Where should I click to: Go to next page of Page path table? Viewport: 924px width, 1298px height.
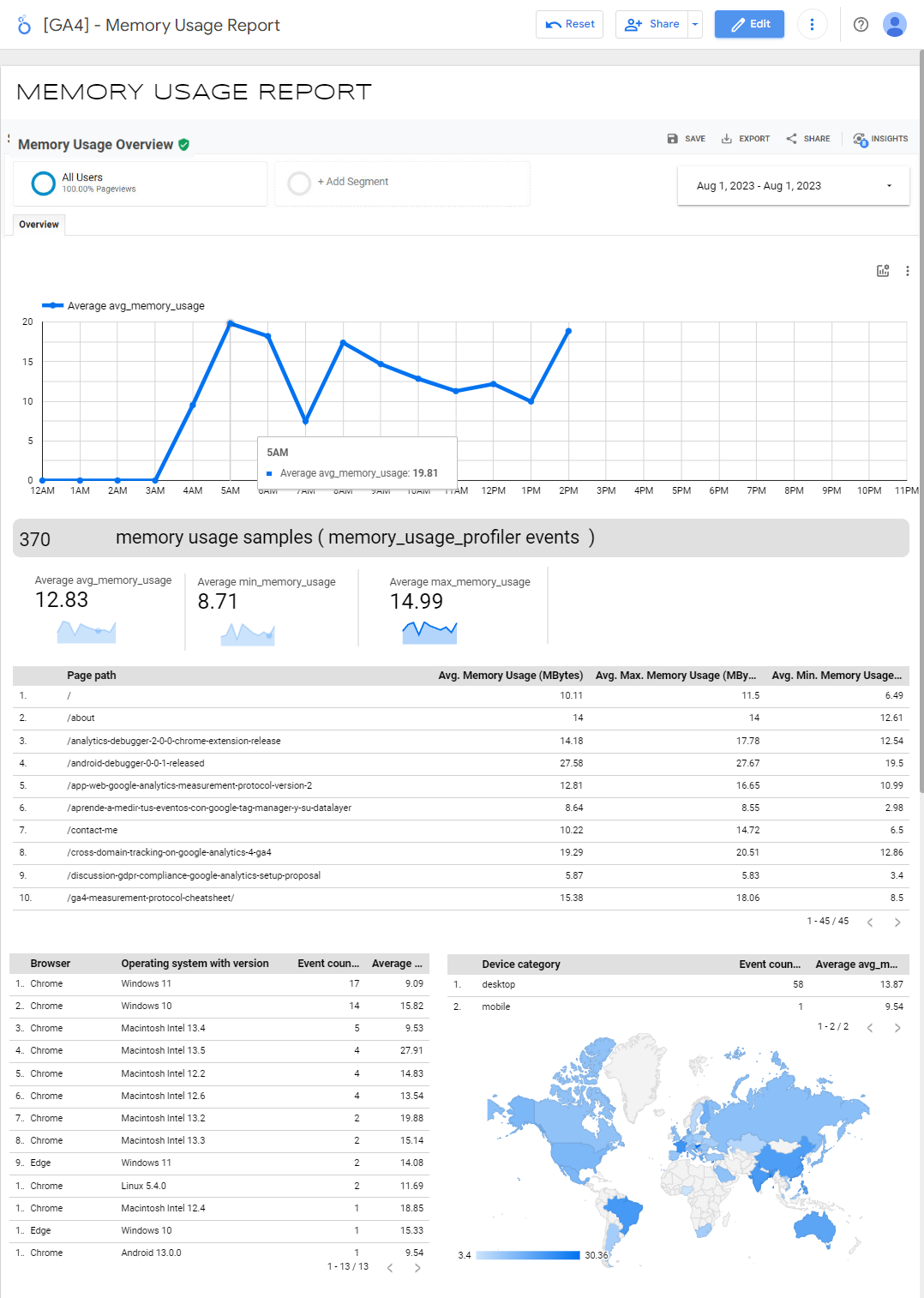pos(897,922)
